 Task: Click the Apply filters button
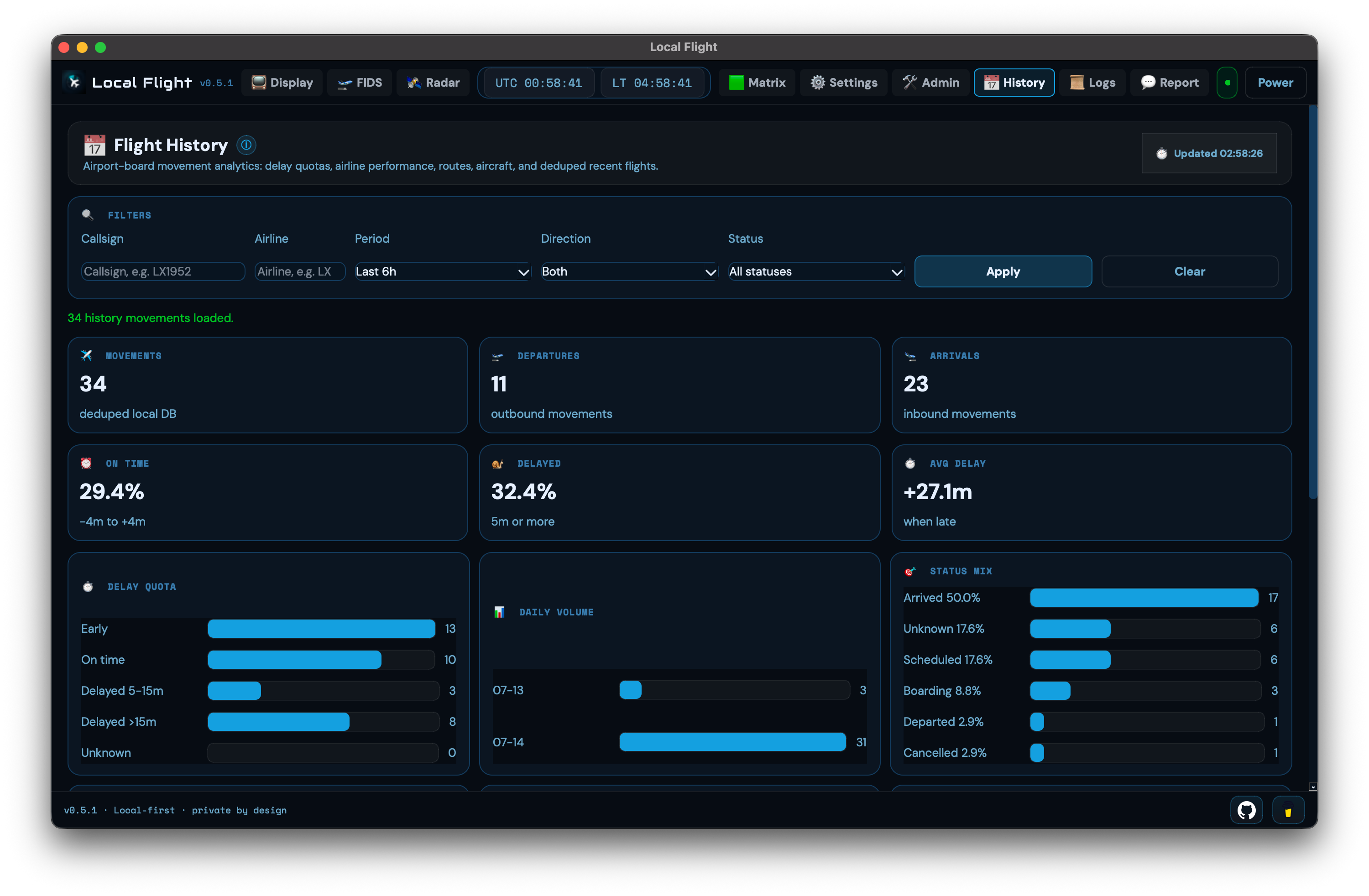(1003, 271)
